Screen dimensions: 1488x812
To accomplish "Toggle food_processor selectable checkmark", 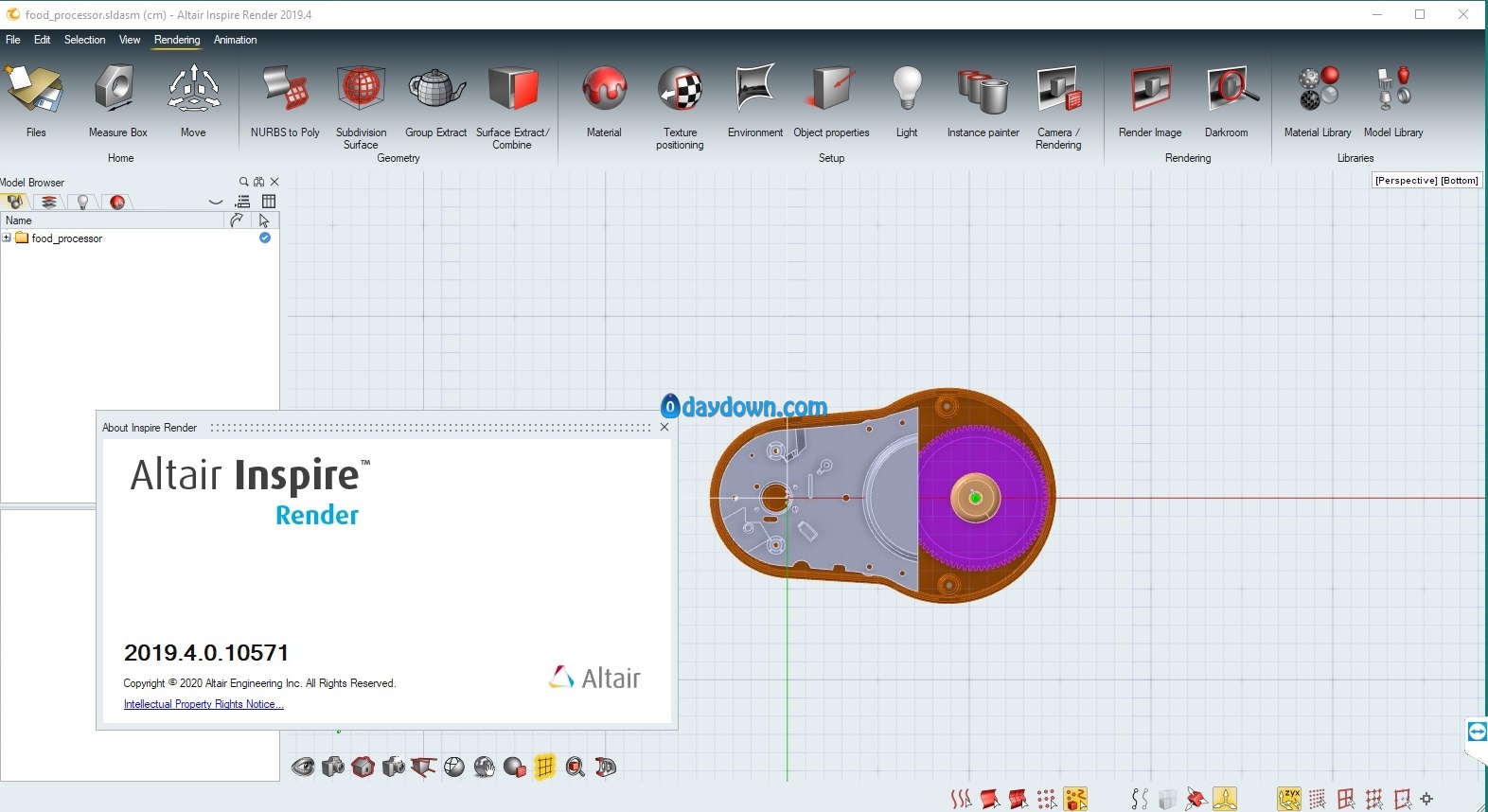I will [265, 238].
